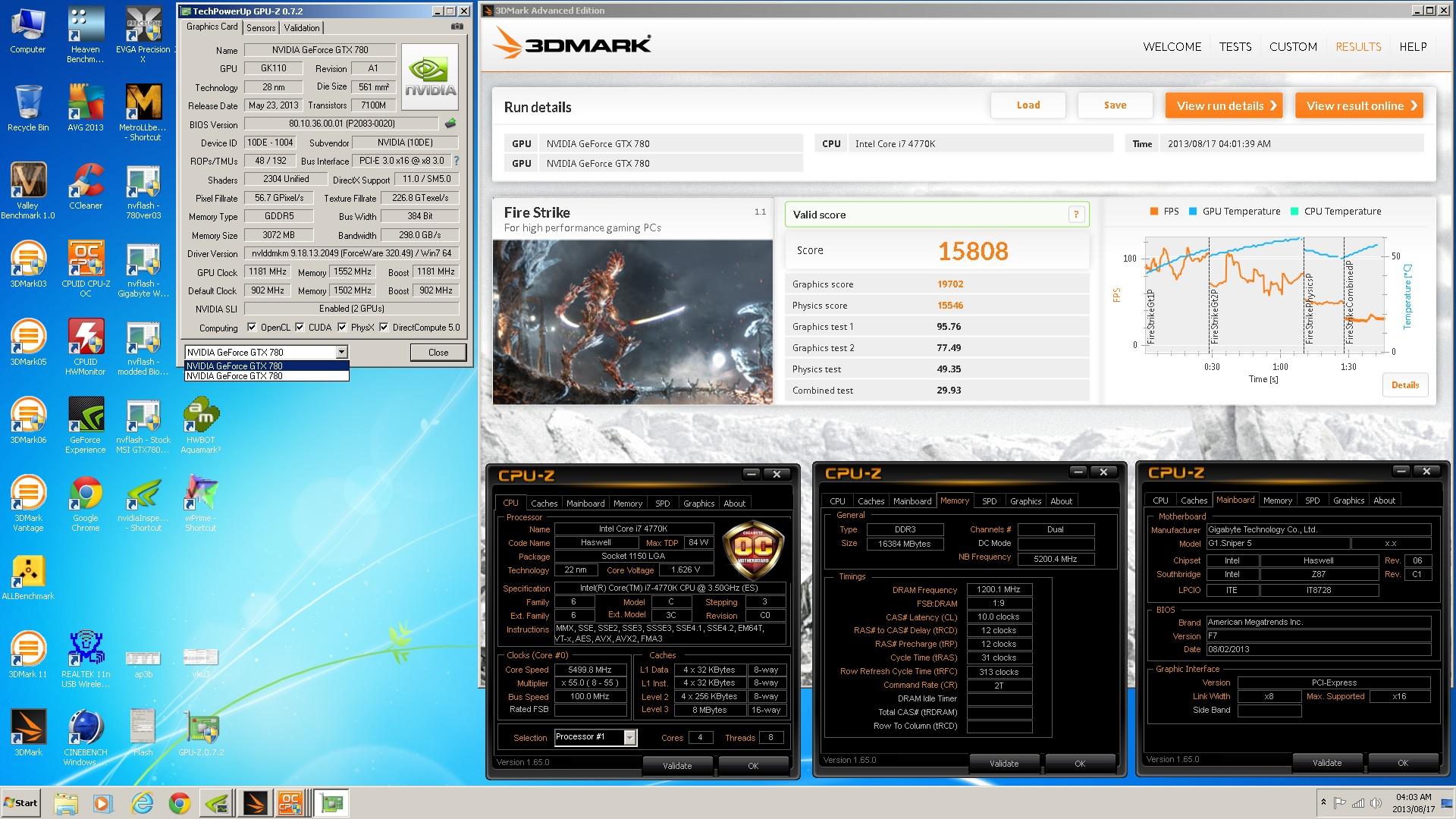
Task: Toggle DirectCompute 5.0 checkbox
Action: click(x=384, y=328)
